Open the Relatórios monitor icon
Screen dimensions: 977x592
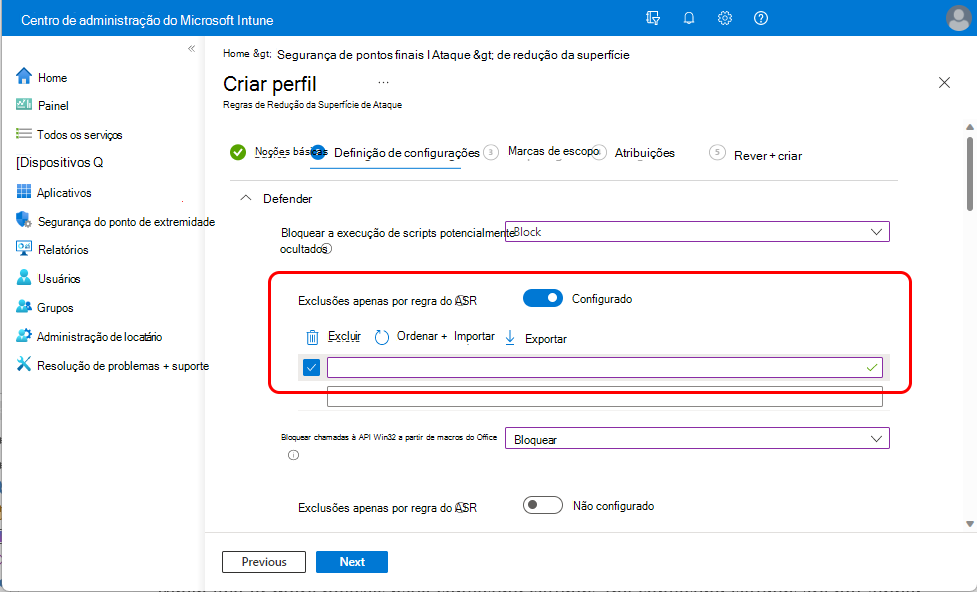tap(24, 248)
